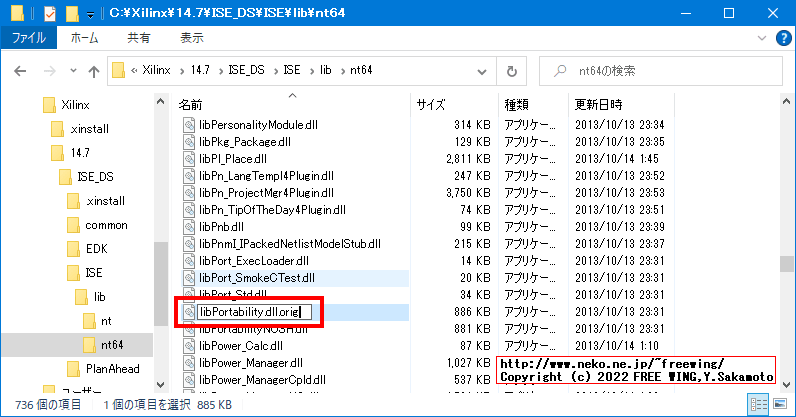Click libPnmI_IPackedNetlistModelStub.dll file icon

tap(189, 244)
